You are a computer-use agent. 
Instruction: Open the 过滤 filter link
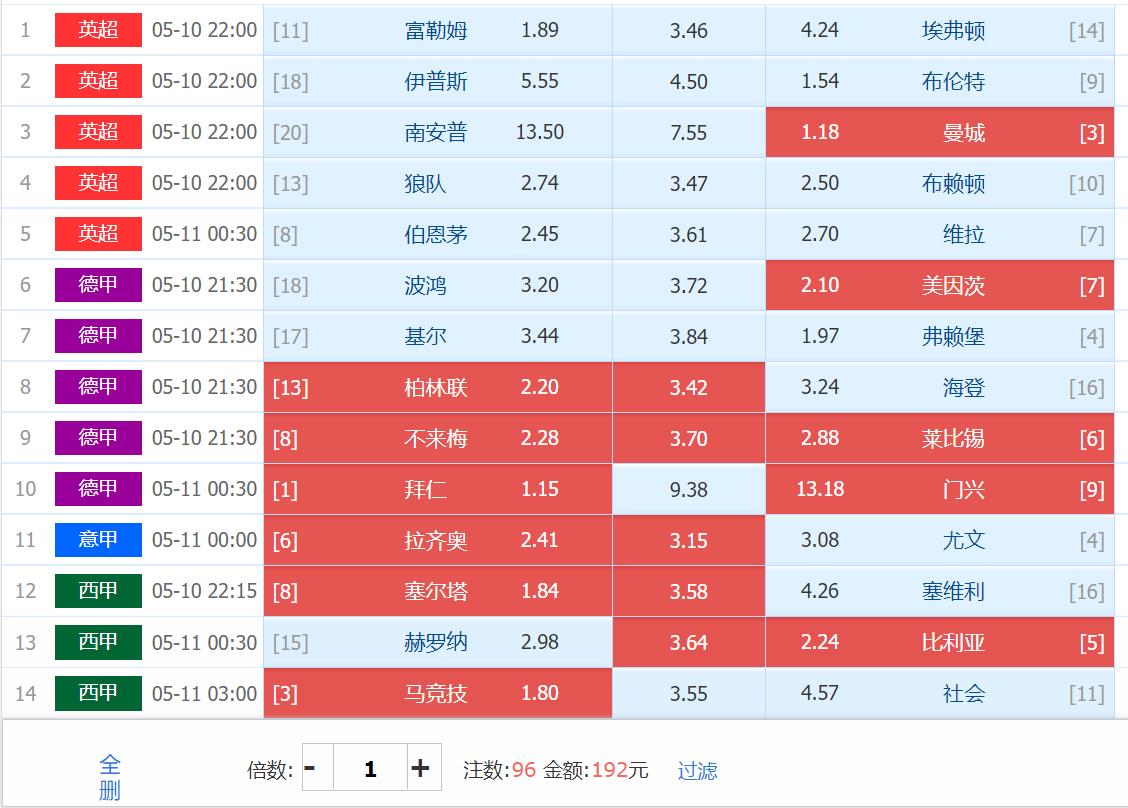pos(697,771)
